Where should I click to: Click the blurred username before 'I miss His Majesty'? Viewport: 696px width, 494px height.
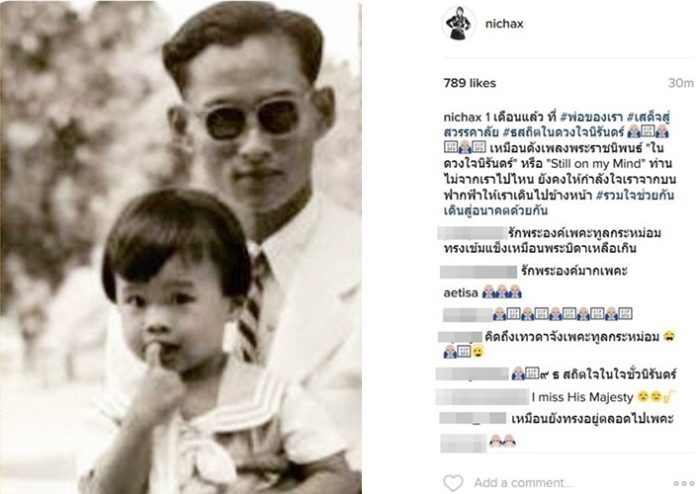[482, 397]
